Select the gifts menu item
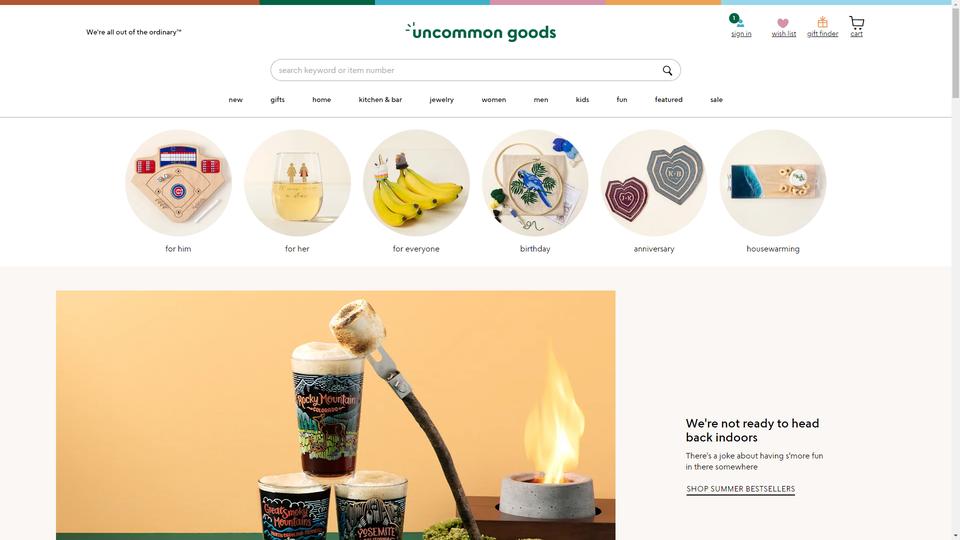 click(x=277, y=99)
